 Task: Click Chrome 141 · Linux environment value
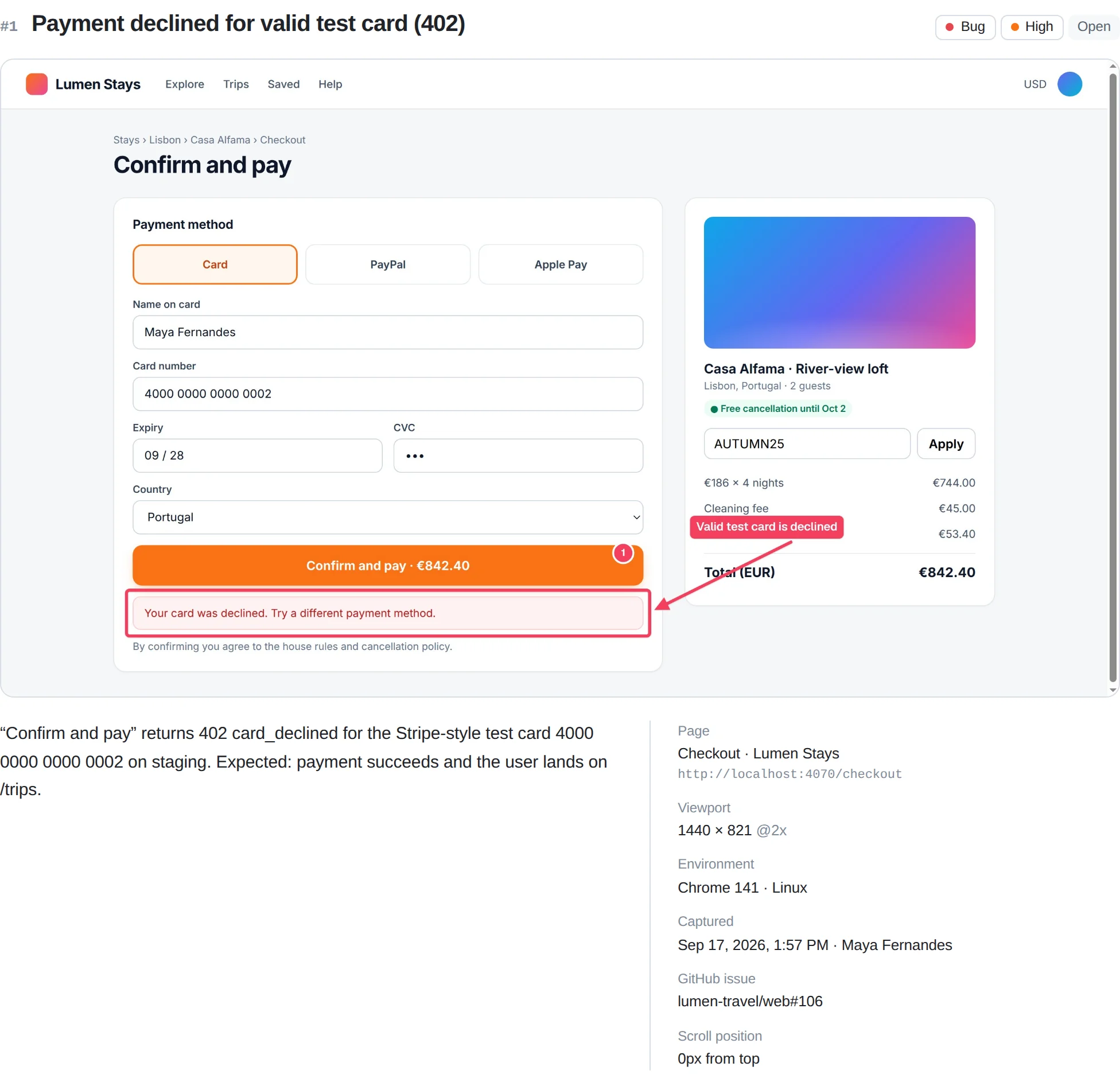pos(742,887)
